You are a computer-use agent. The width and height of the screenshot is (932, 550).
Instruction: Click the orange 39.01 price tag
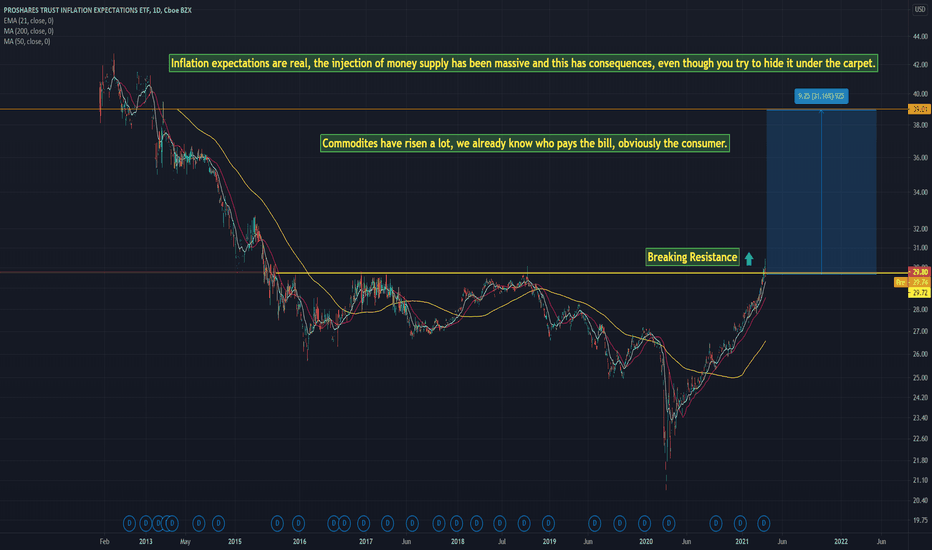click(920, 109)
